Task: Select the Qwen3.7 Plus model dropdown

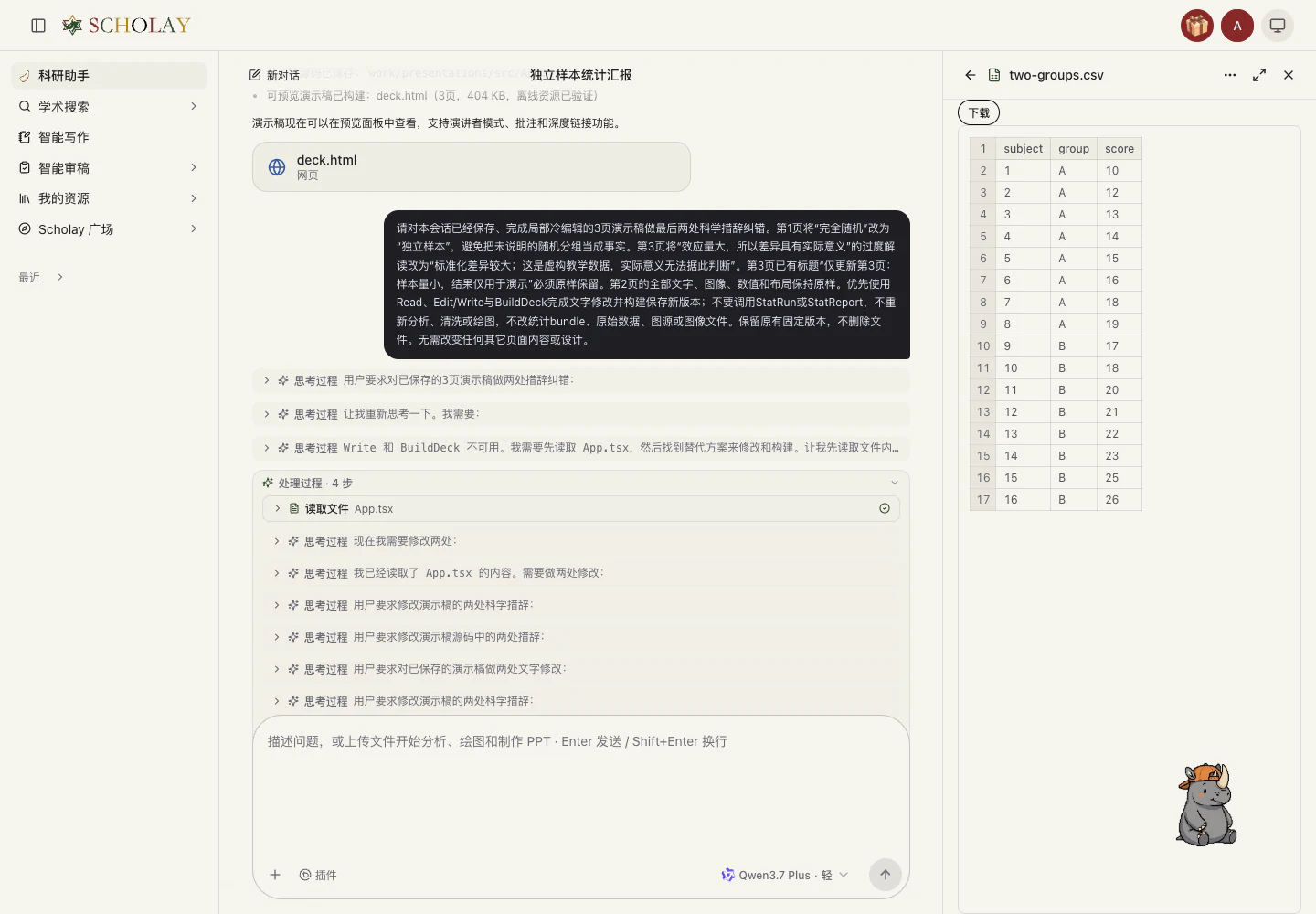Action: pos(785,875)
